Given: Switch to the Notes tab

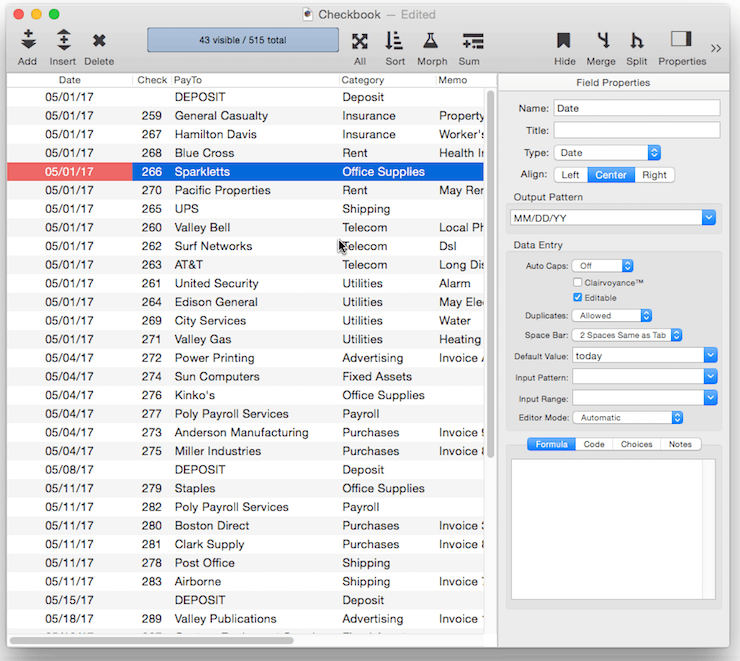Looking at the screenshot, I should (680, 444).
